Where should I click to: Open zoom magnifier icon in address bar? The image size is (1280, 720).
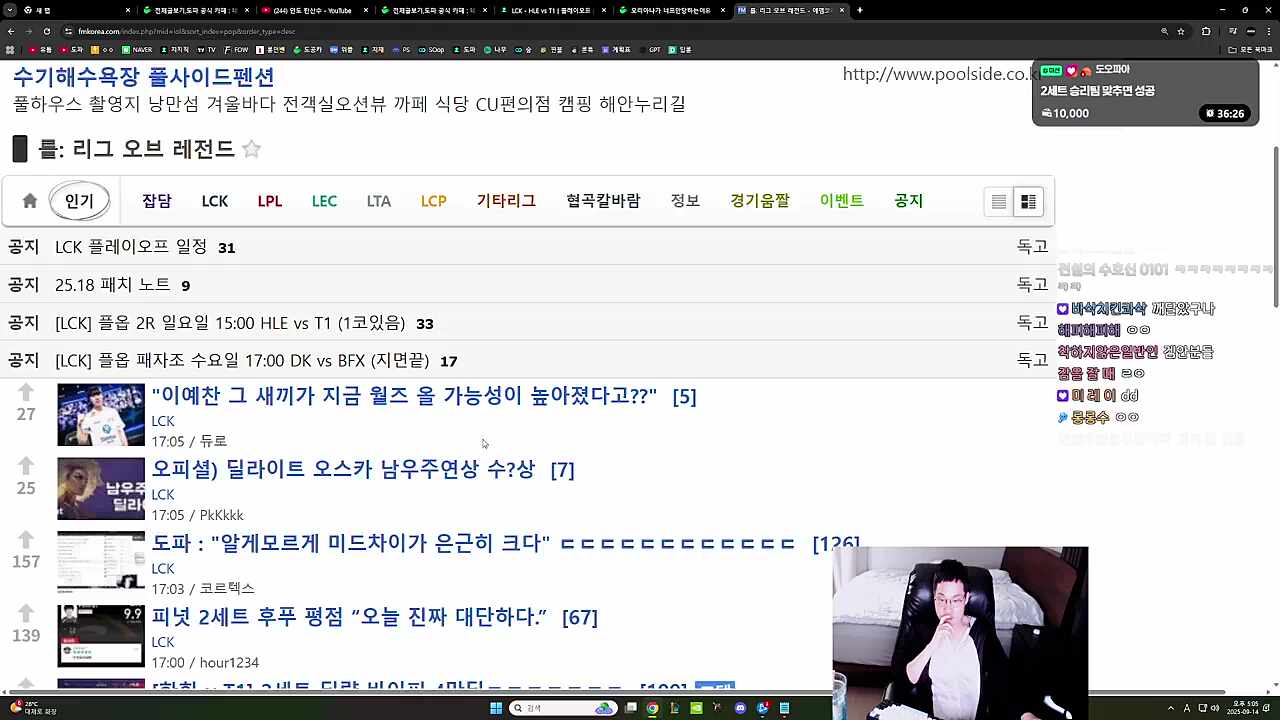tap(1164, 31)
